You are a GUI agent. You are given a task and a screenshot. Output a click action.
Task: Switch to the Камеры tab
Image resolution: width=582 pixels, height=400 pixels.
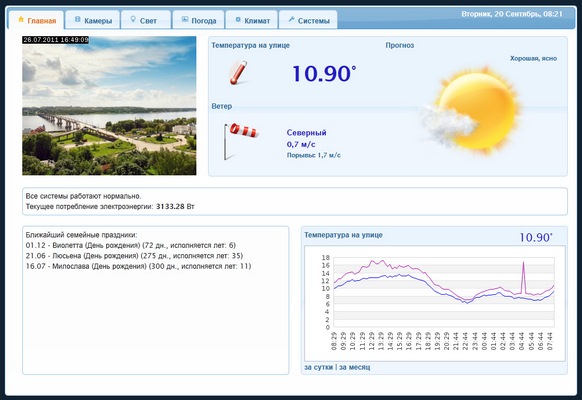coord(93,20)
